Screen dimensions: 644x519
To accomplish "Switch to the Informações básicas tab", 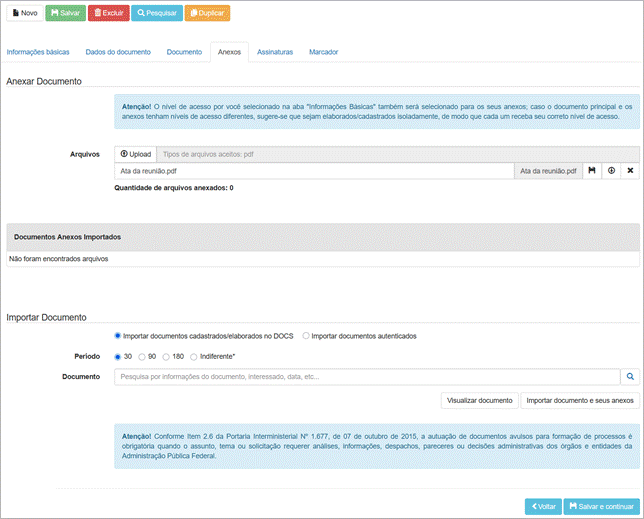I will pos(38,51).
